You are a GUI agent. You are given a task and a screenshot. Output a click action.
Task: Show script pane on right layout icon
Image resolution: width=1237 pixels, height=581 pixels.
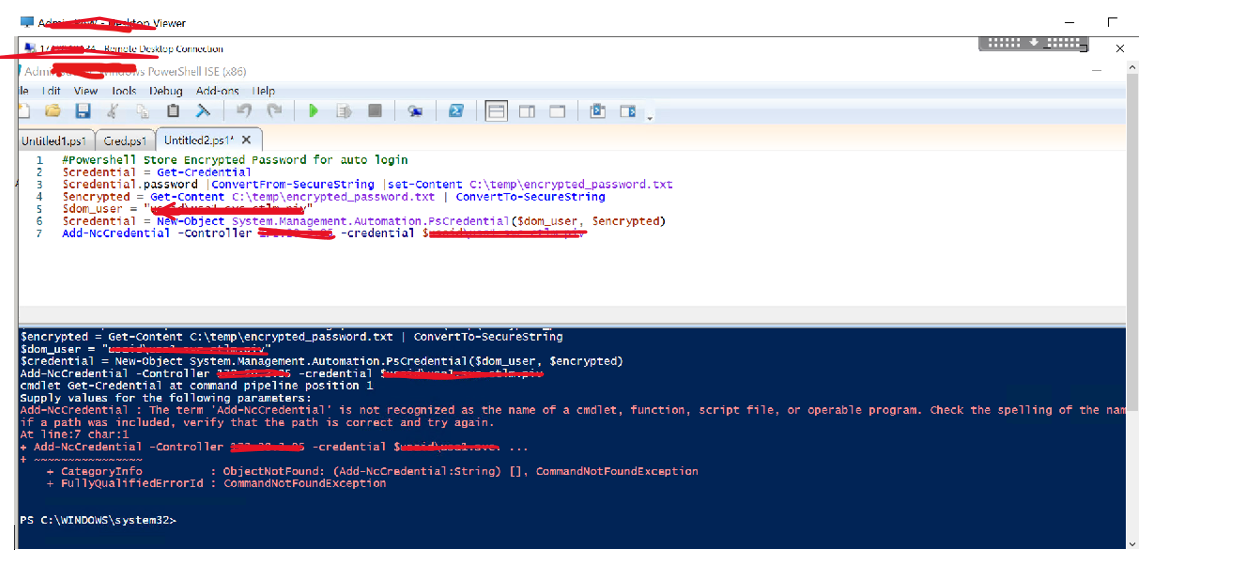point(527,111)
